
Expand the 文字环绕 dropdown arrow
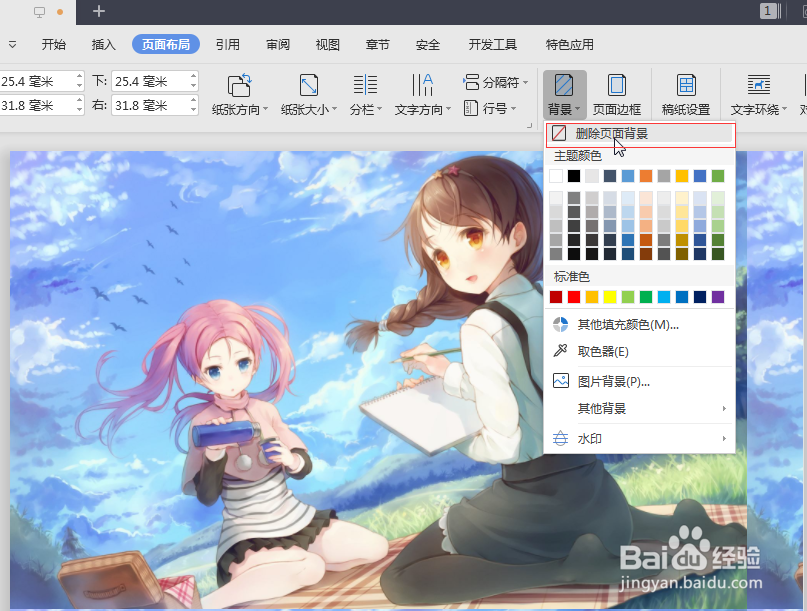coord(784,109)
